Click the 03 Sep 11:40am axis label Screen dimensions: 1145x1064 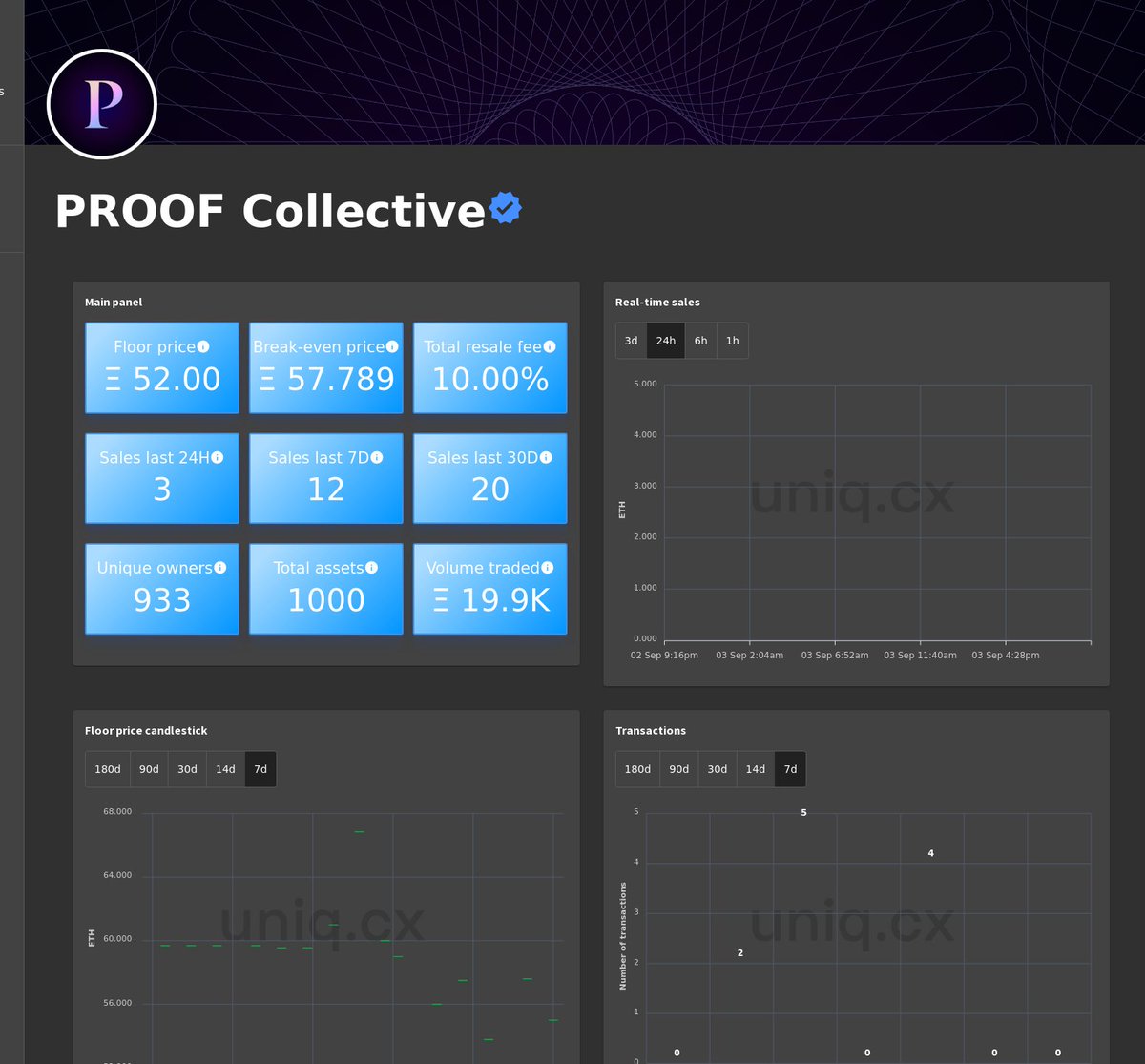[x=920, y=656]
